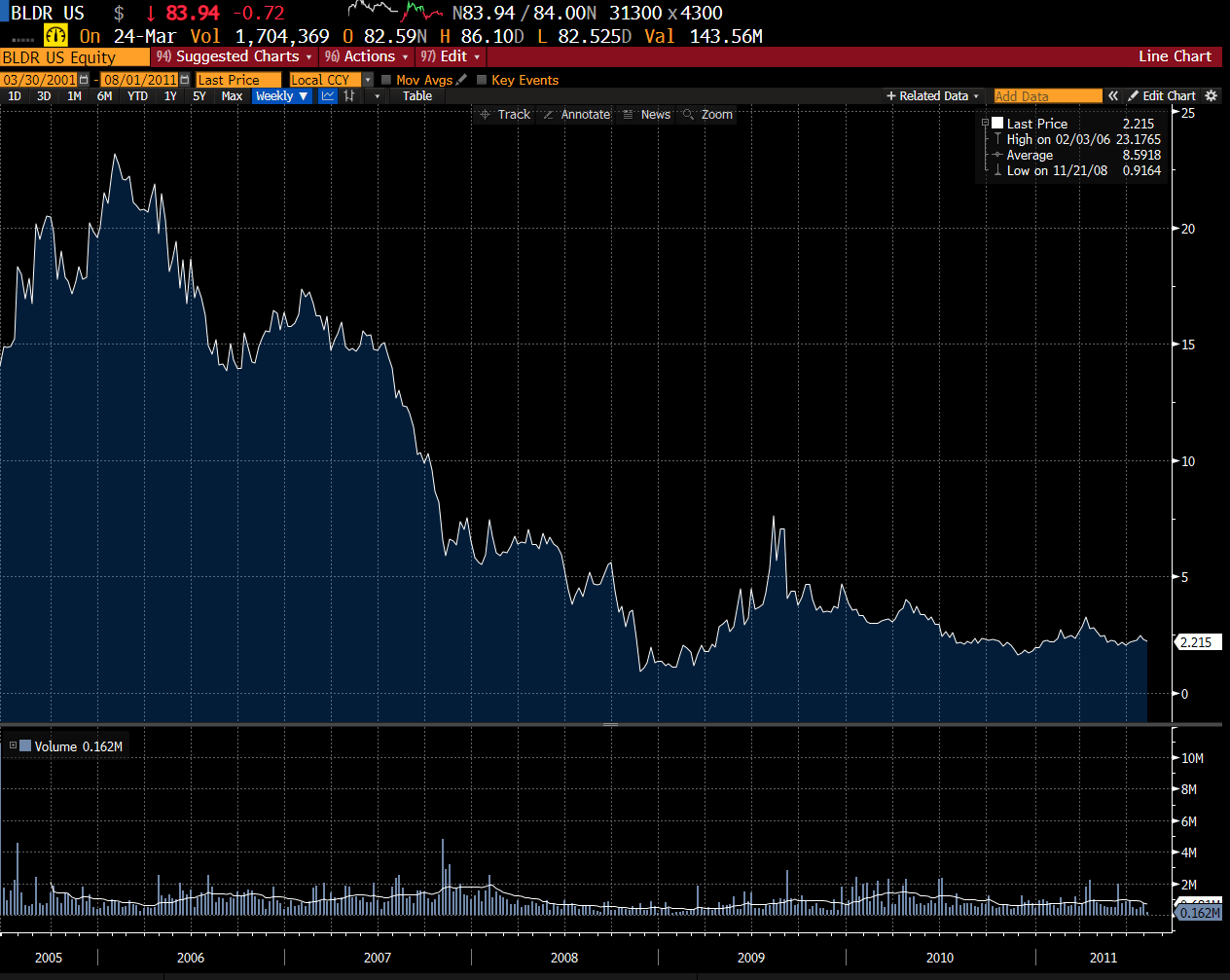Click the BLDR US Equity security field

(75, 56)
